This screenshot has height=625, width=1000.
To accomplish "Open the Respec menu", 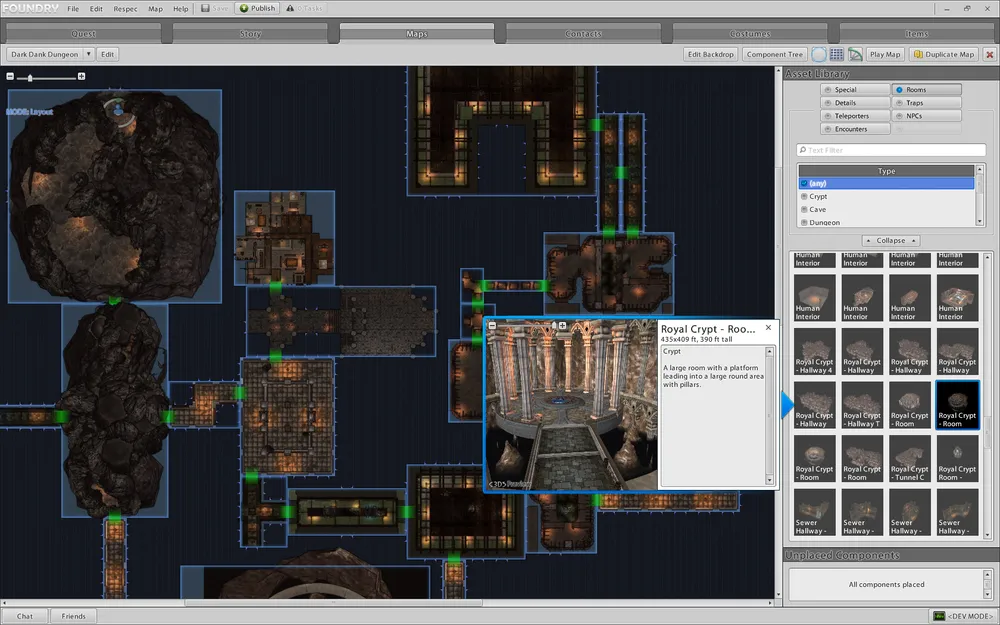I will pos(126,8).
